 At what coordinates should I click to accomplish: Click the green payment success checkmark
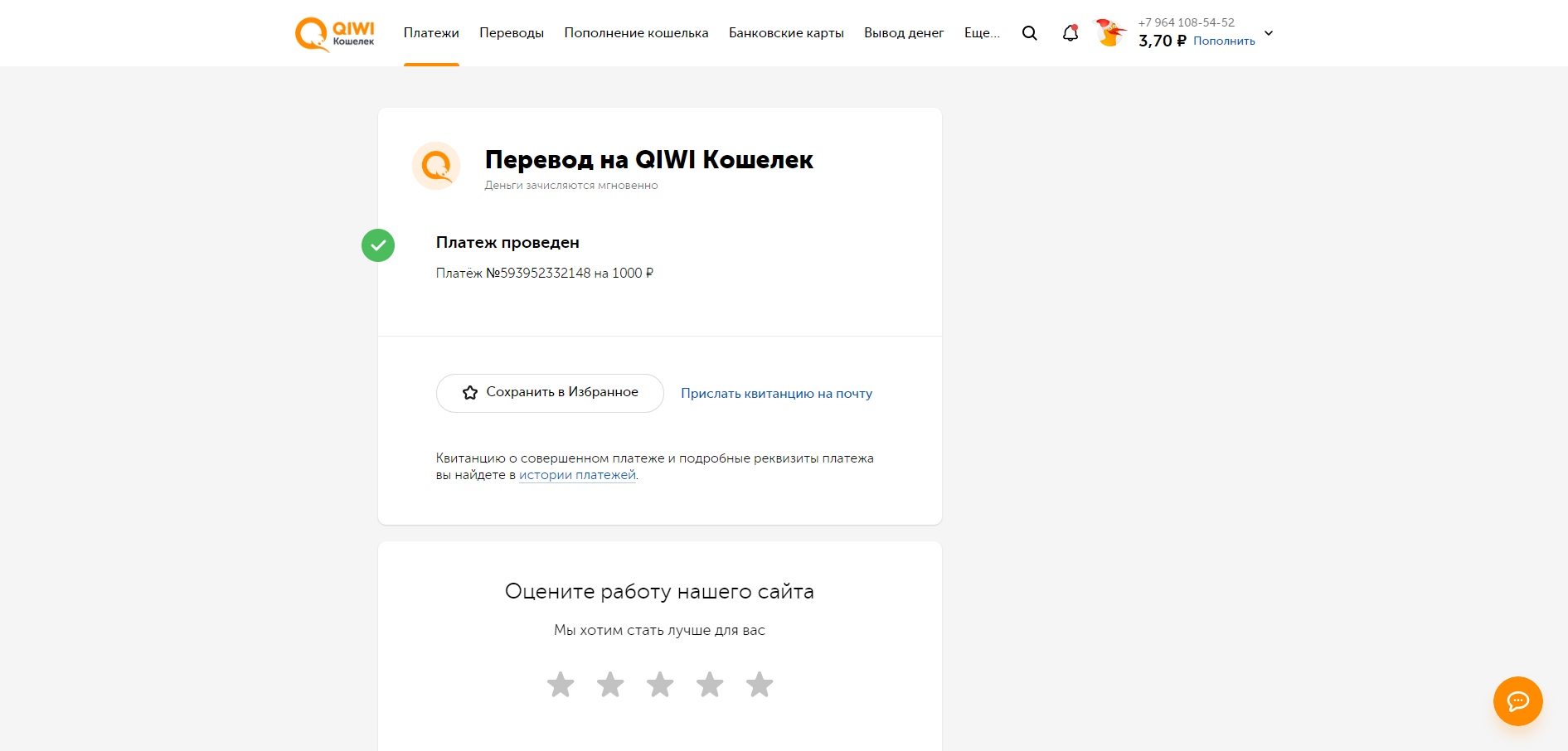pos(378,245)
